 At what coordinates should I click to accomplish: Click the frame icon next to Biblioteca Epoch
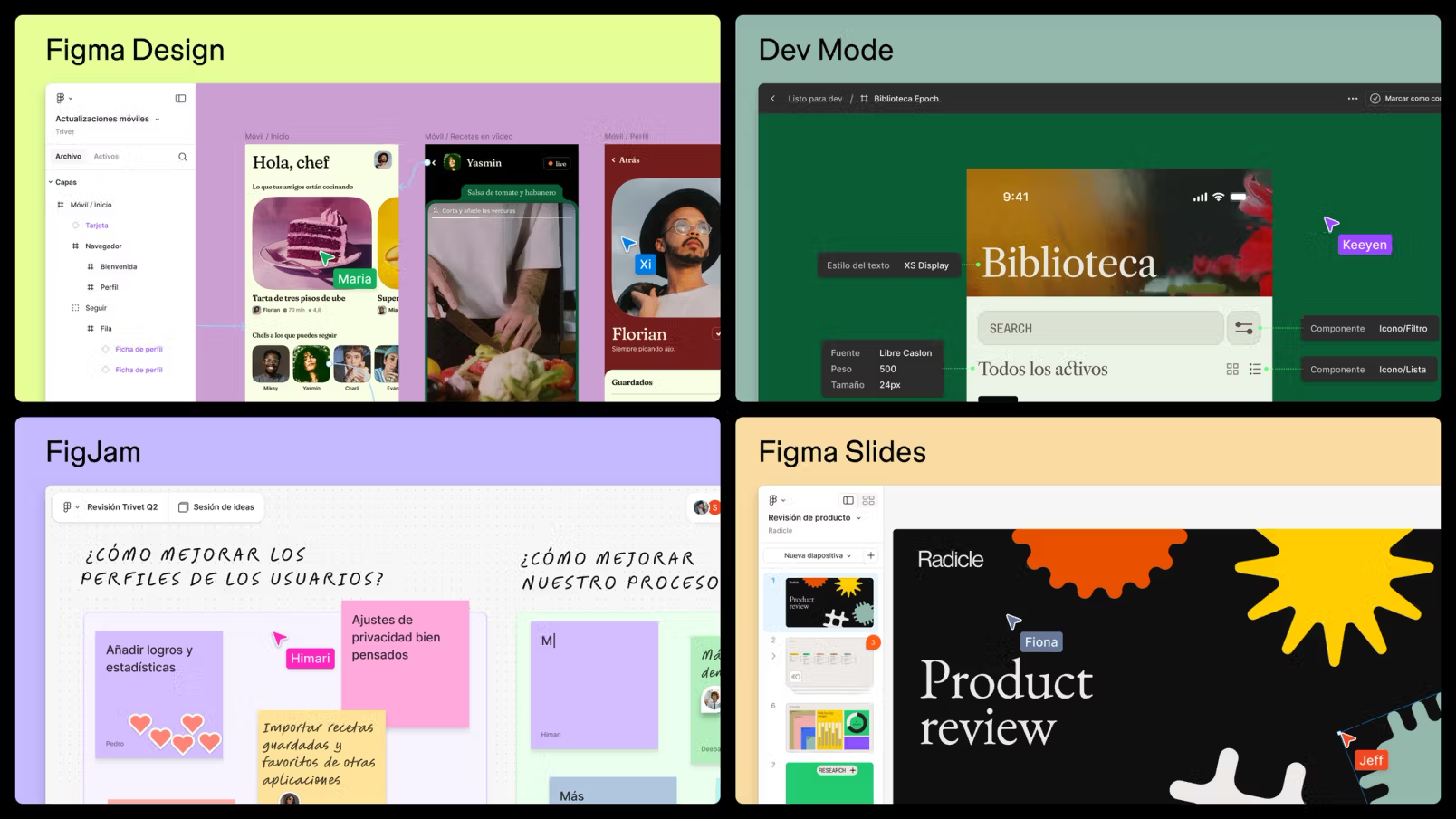pos(863,99)
